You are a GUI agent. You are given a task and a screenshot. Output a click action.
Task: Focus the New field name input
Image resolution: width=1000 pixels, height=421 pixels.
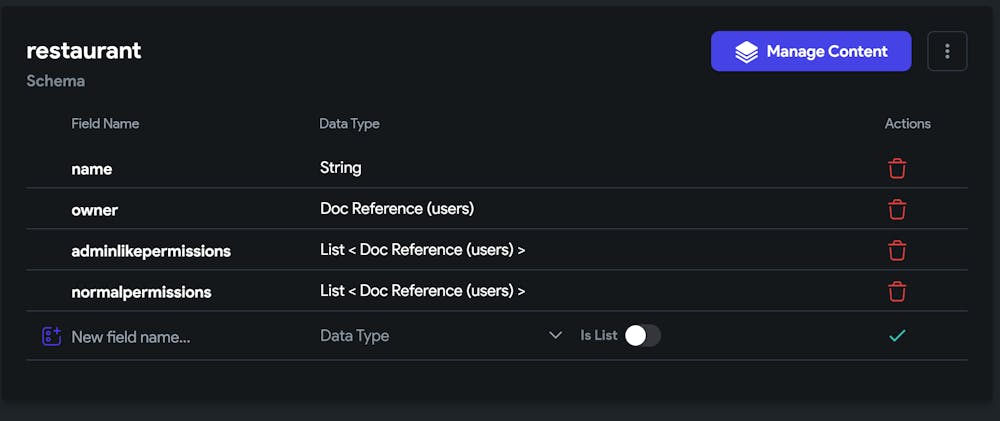point(180,337)
